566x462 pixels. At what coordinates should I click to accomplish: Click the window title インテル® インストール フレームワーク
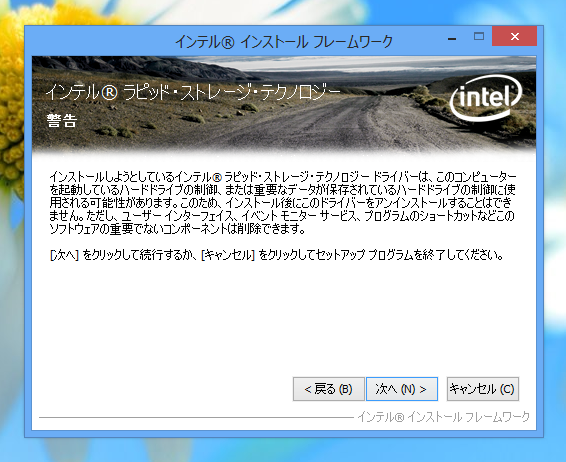click(284, 42)
